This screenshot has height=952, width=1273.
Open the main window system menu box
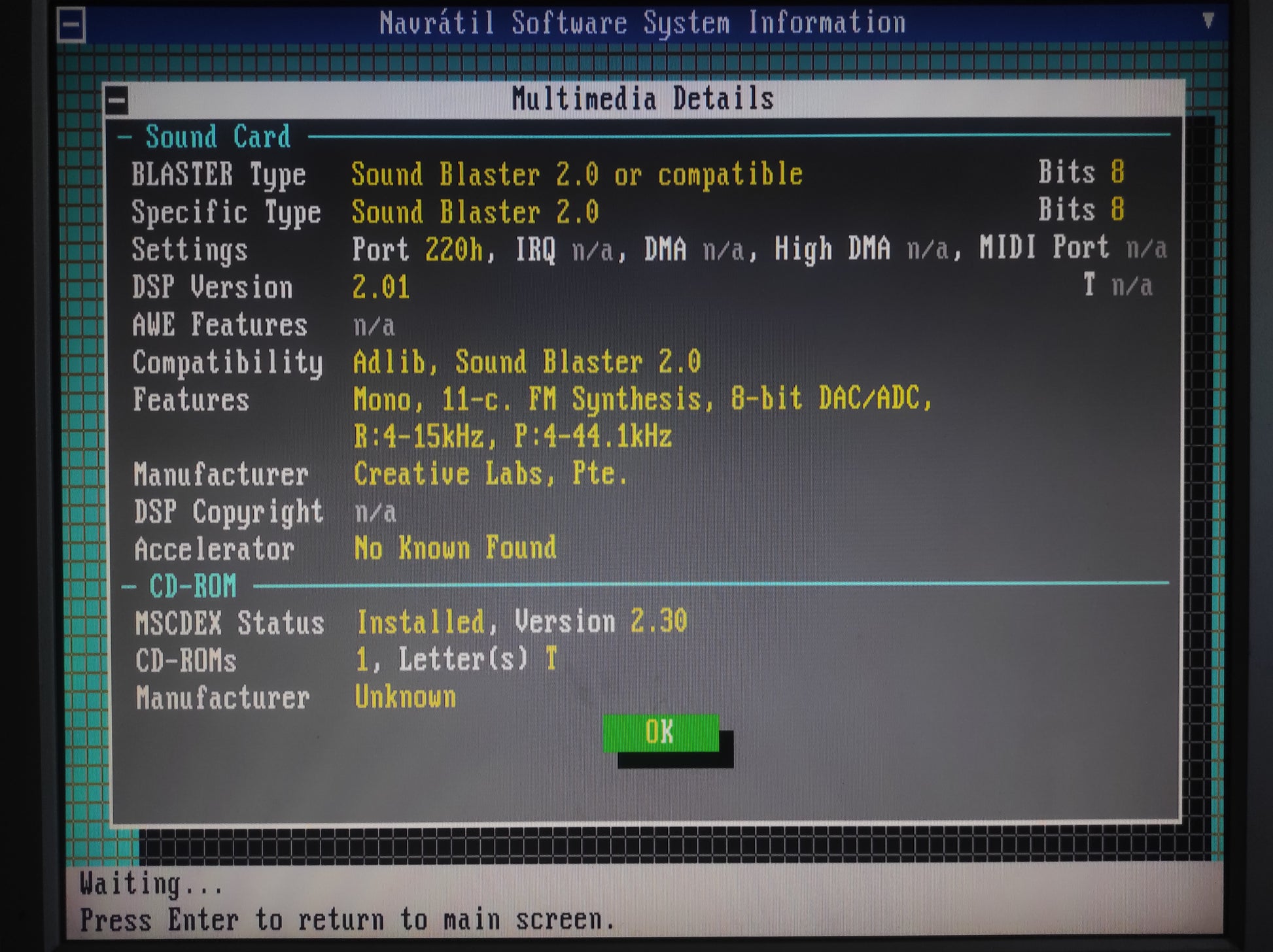pyautogui.click(x=71, y=25)
